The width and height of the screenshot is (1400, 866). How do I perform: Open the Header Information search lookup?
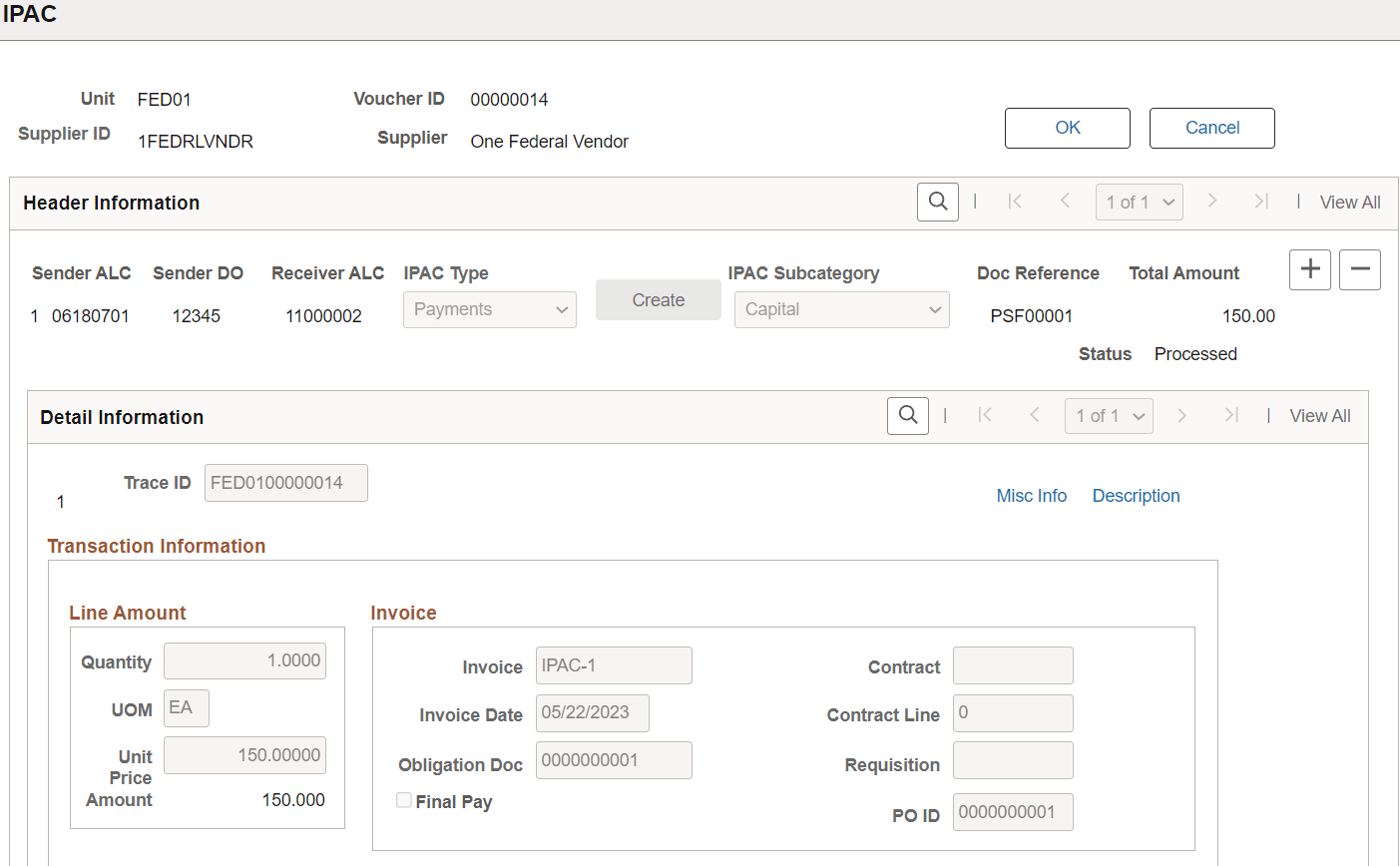(x=937, y=202)
